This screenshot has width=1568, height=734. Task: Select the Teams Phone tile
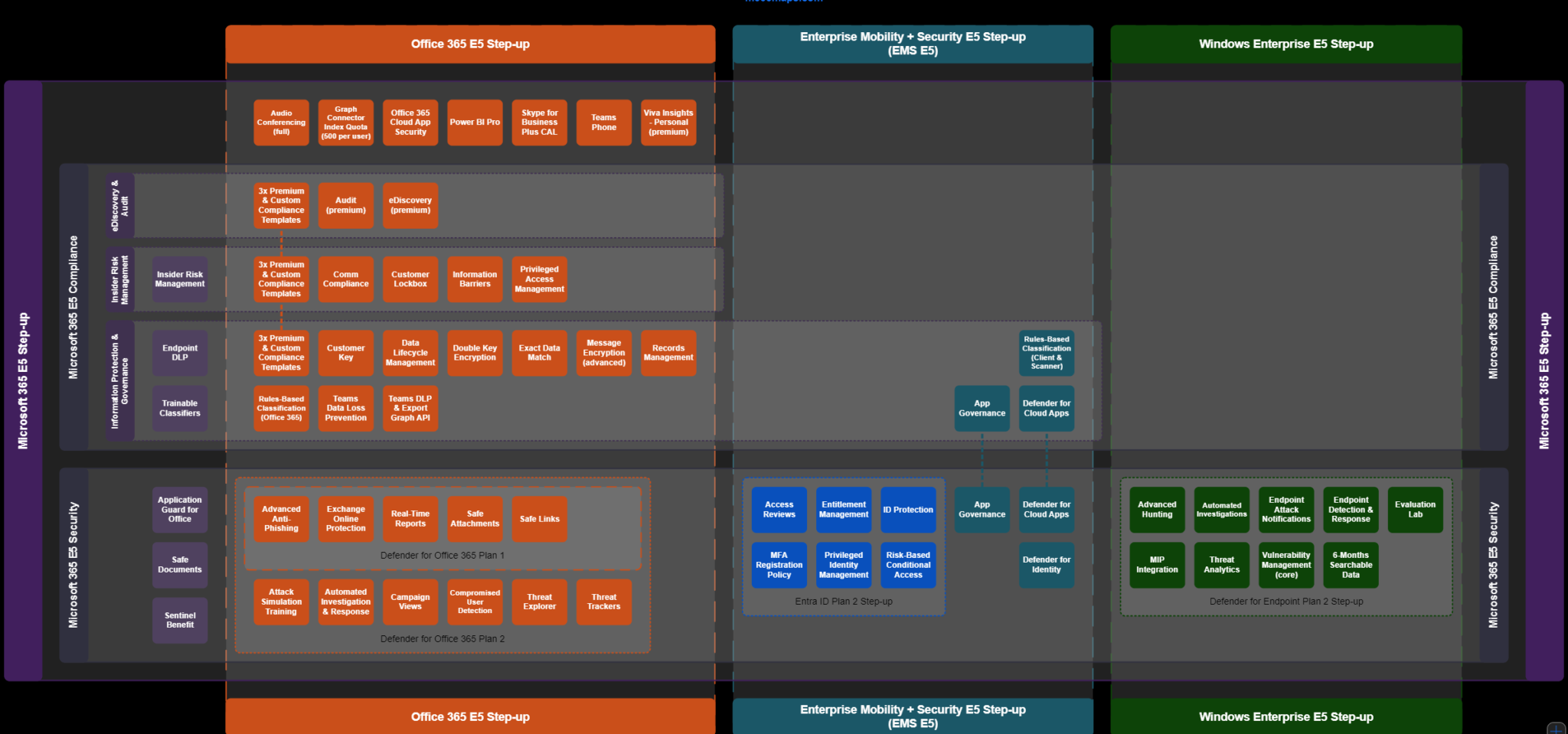click(604, 122)
